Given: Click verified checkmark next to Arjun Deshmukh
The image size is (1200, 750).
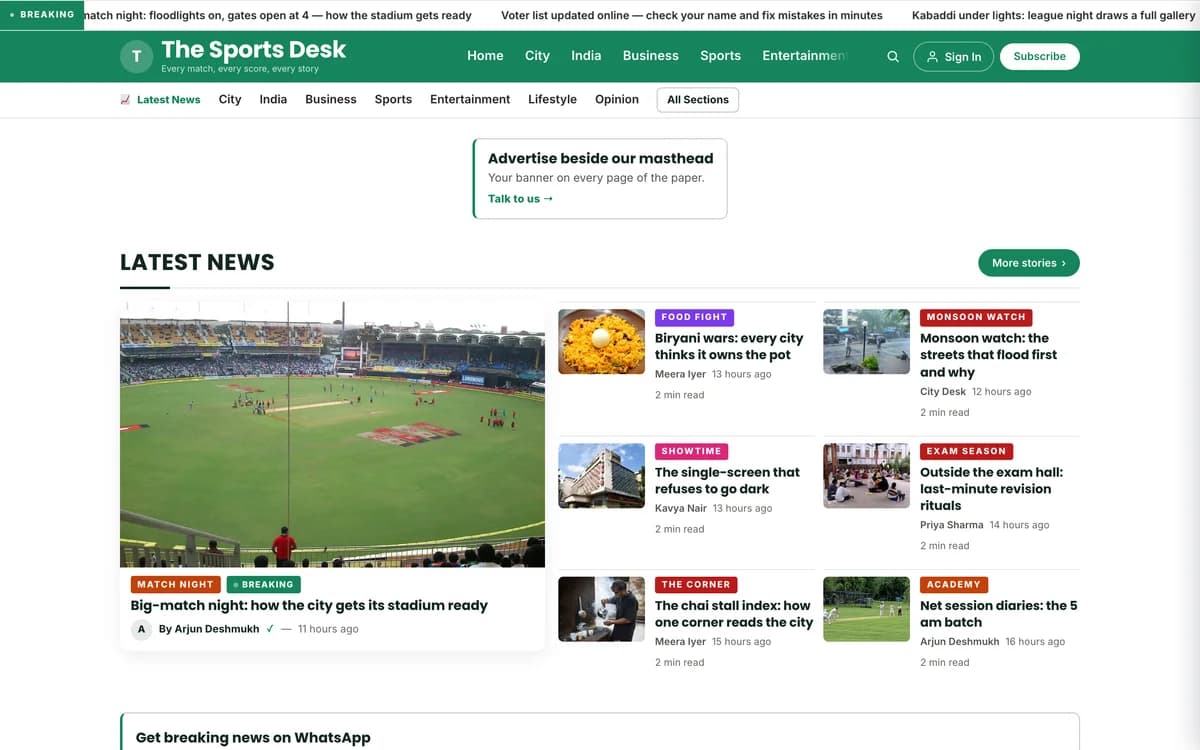Looking at the screenshot, I should click(x=270, y=629).
